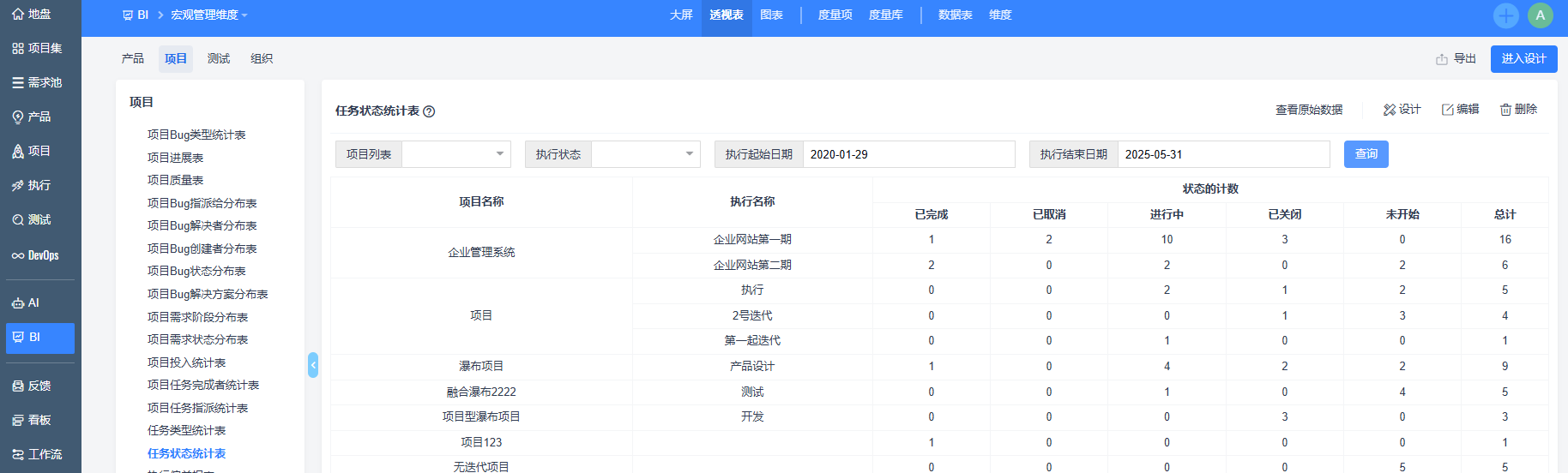Click the blue plus create icon
The width and height of the screenshot is (1568, 473).
pyautogui.click(x=1505, y=15)
